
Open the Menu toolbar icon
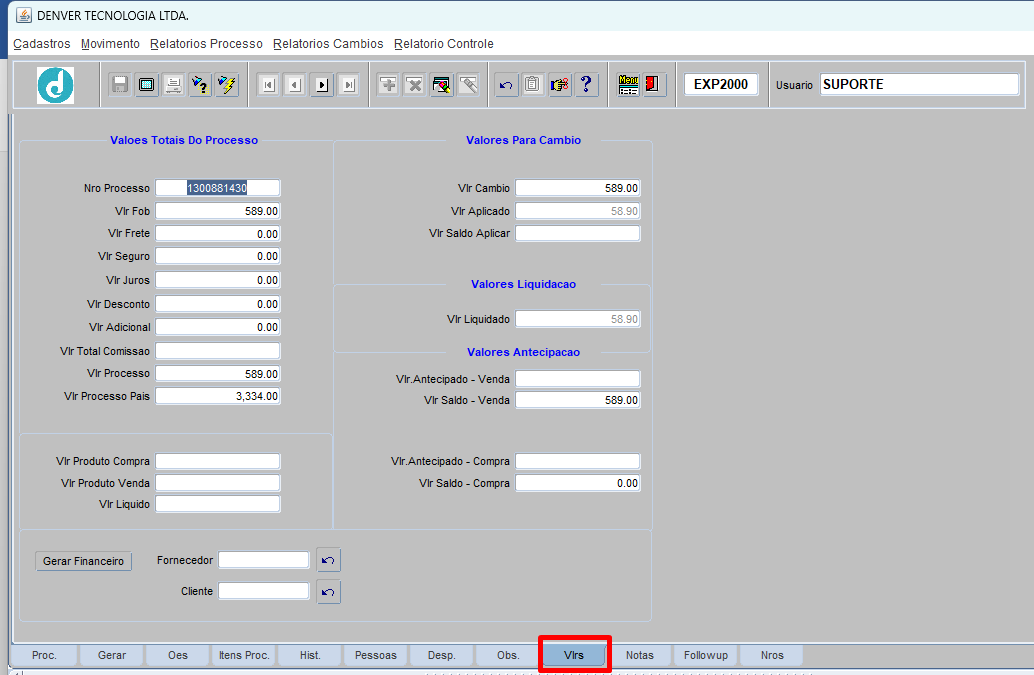pyautogui.click(x=628, y=85)
